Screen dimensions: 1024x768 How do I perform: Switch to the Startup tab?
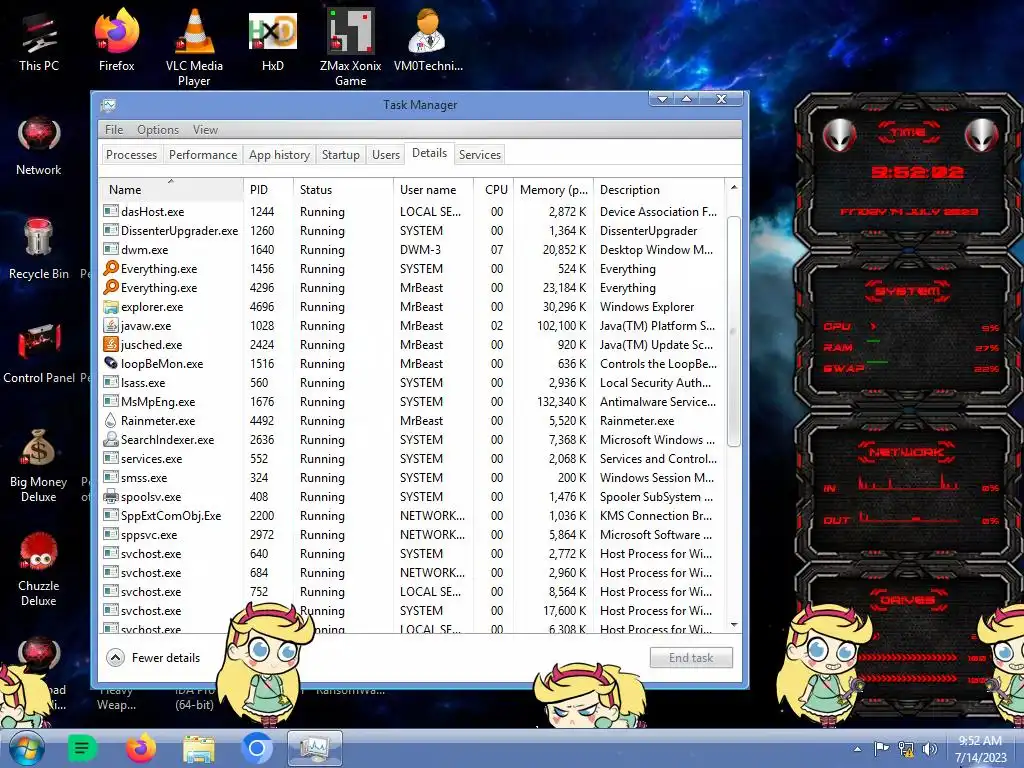pyautogui.click(x=340, y=155)
